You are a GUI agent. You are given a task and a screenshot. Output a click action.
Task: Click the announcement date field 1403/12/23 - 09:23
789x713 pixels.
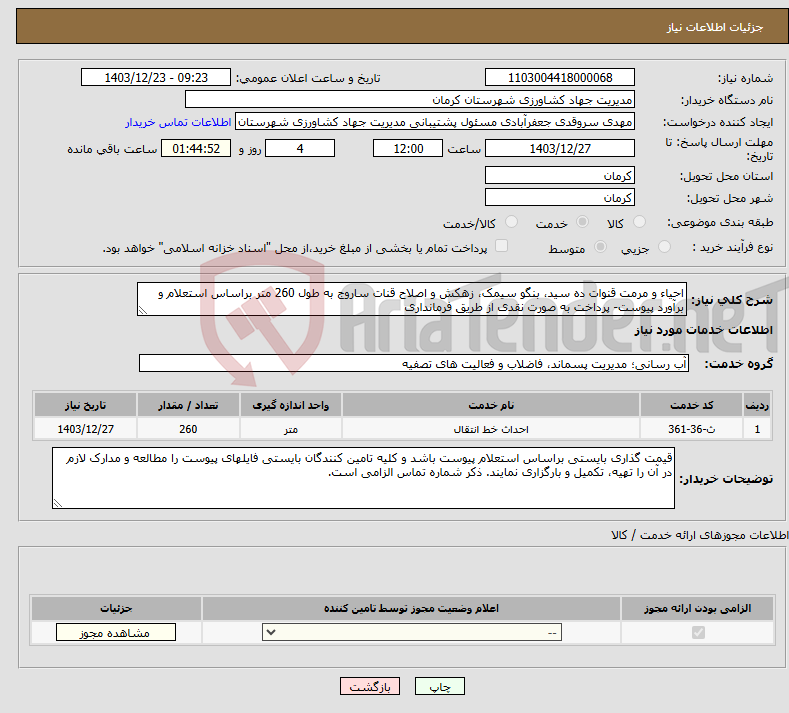[155, 77]
